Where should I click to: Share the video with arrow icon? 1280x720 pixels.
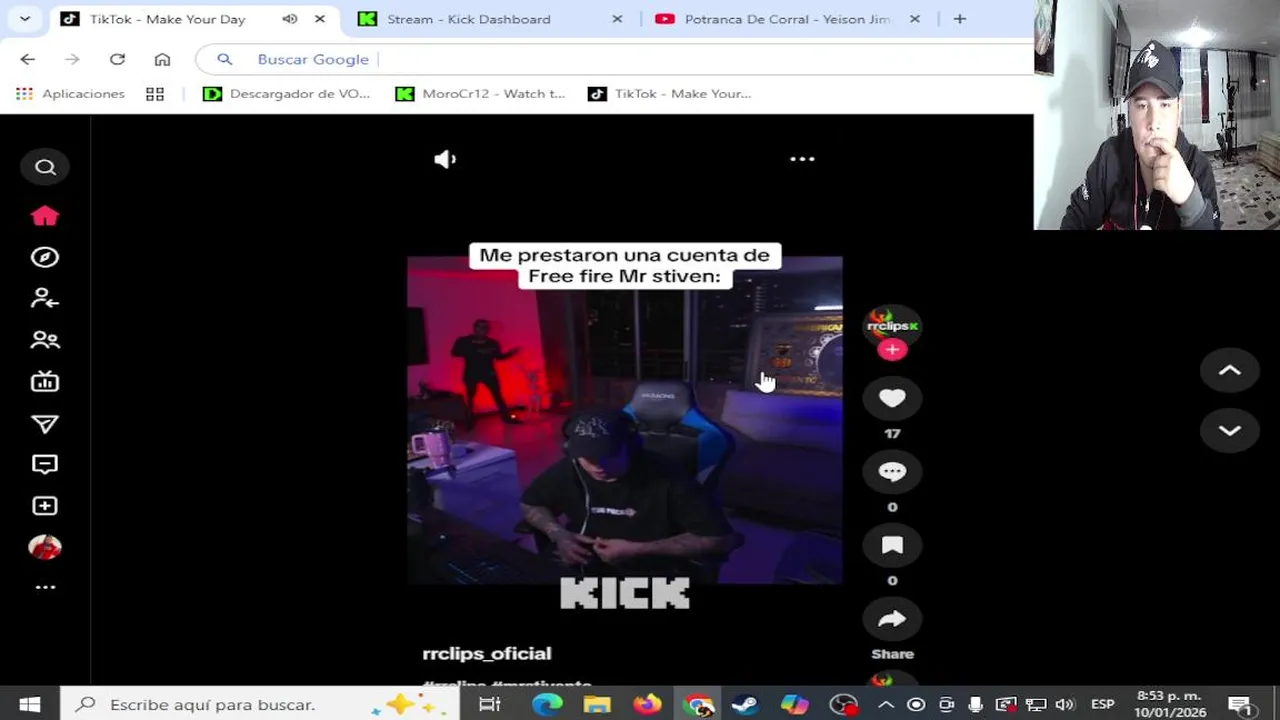click(892, 619)
